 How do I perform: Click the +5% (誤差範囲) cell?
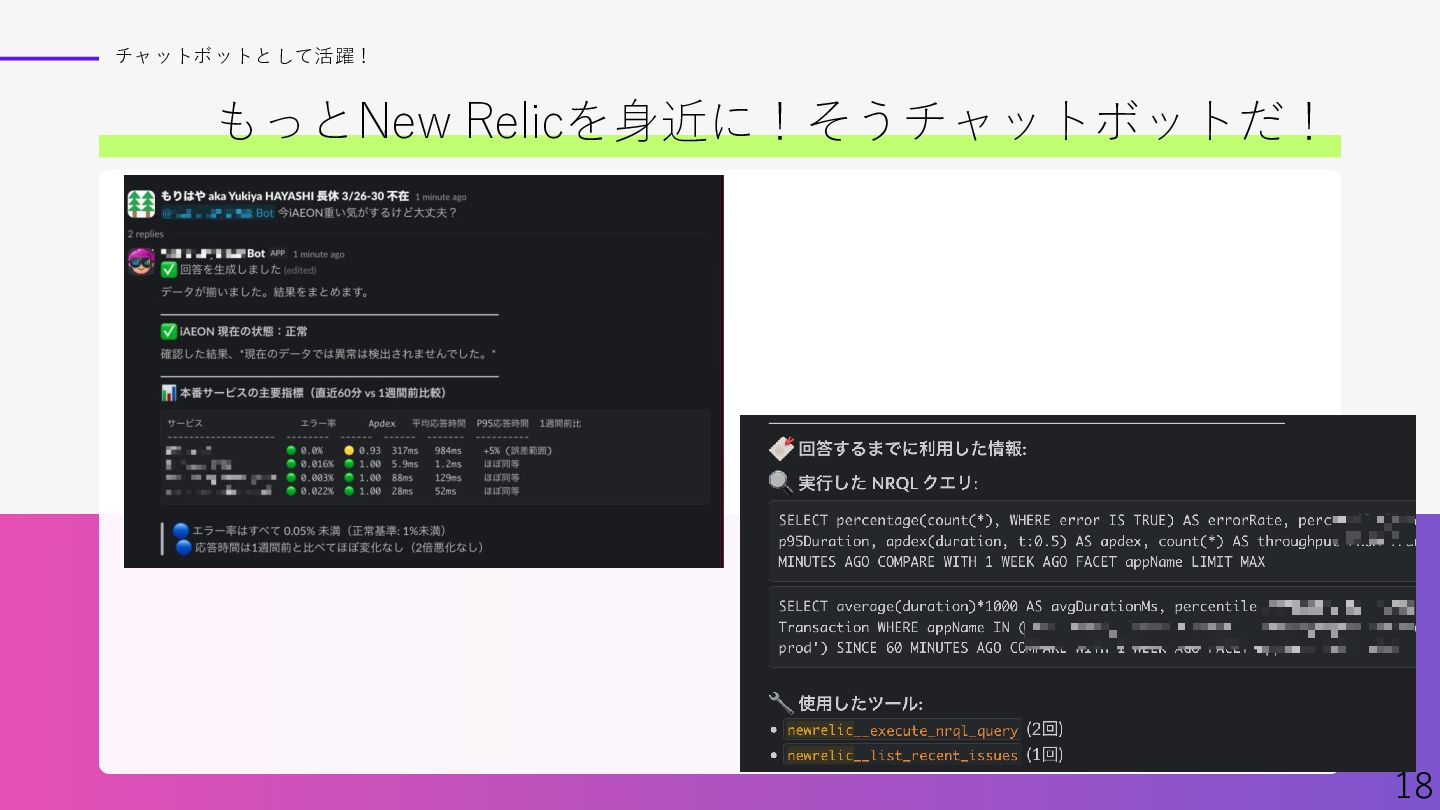pyautogui.click(x=518, y=451)
